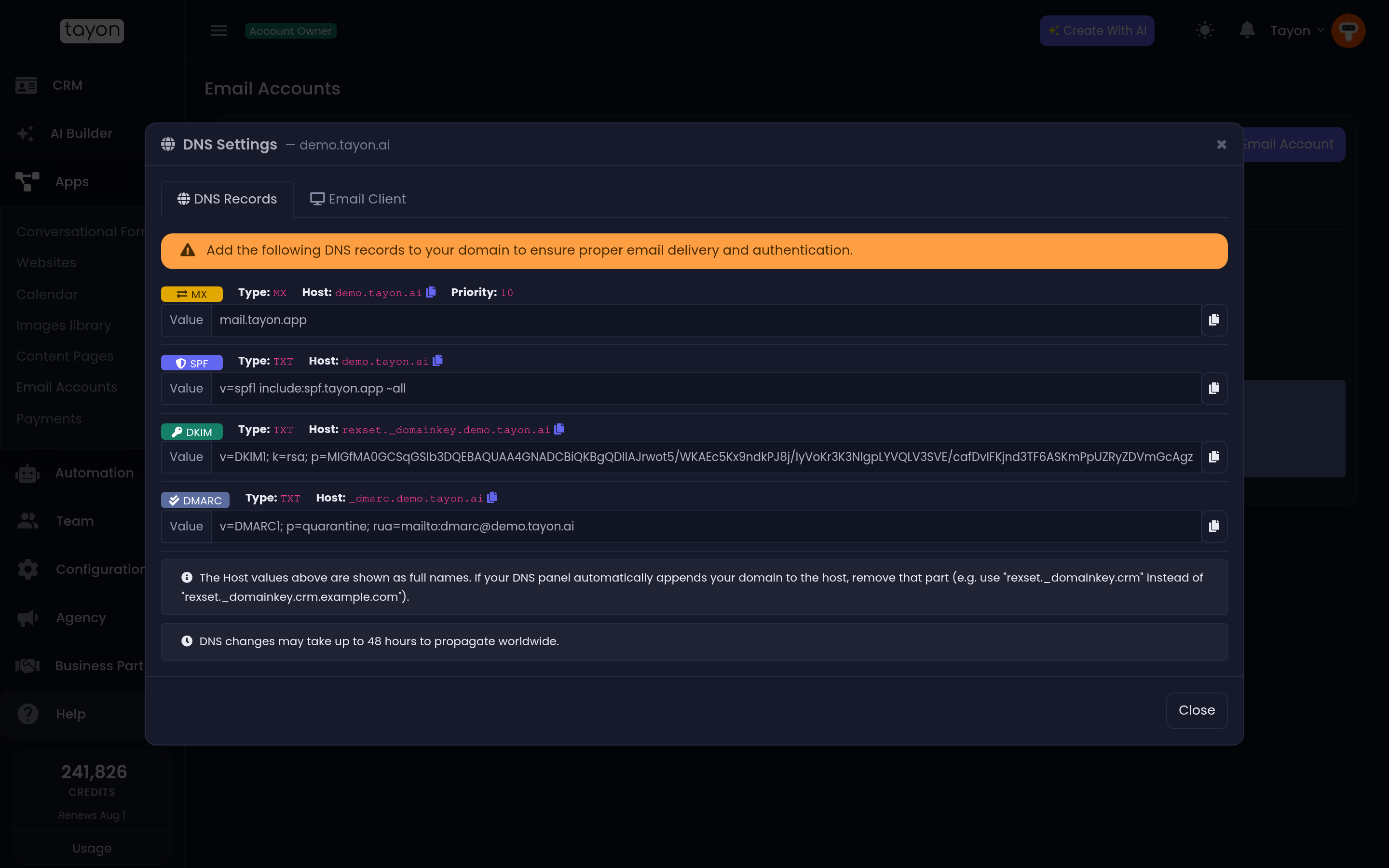1389x868 pixels.
Task: Click the MX Priority value 10
Action: [507, 293]
